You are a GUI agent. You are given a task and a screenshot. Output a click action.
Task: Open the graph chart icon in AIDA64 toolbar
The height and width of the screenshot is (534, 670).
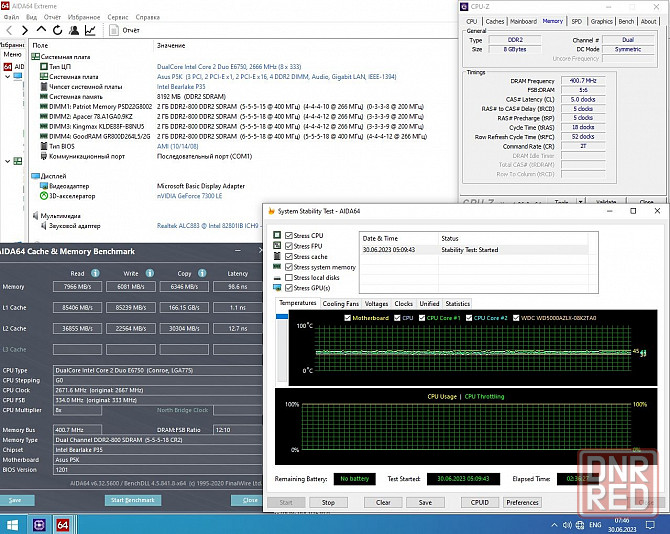[90, 30]
